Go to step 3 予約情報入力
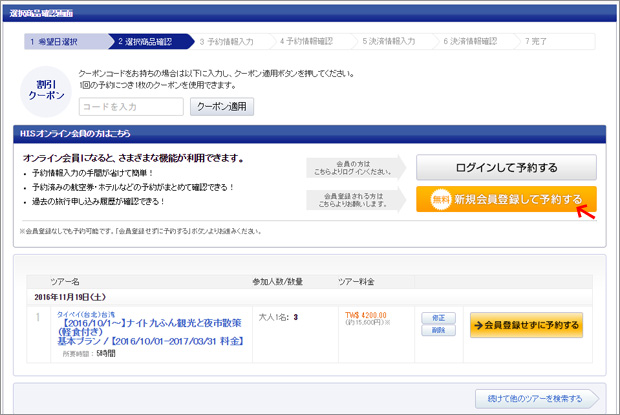620x415 pixels. (226, 42)
